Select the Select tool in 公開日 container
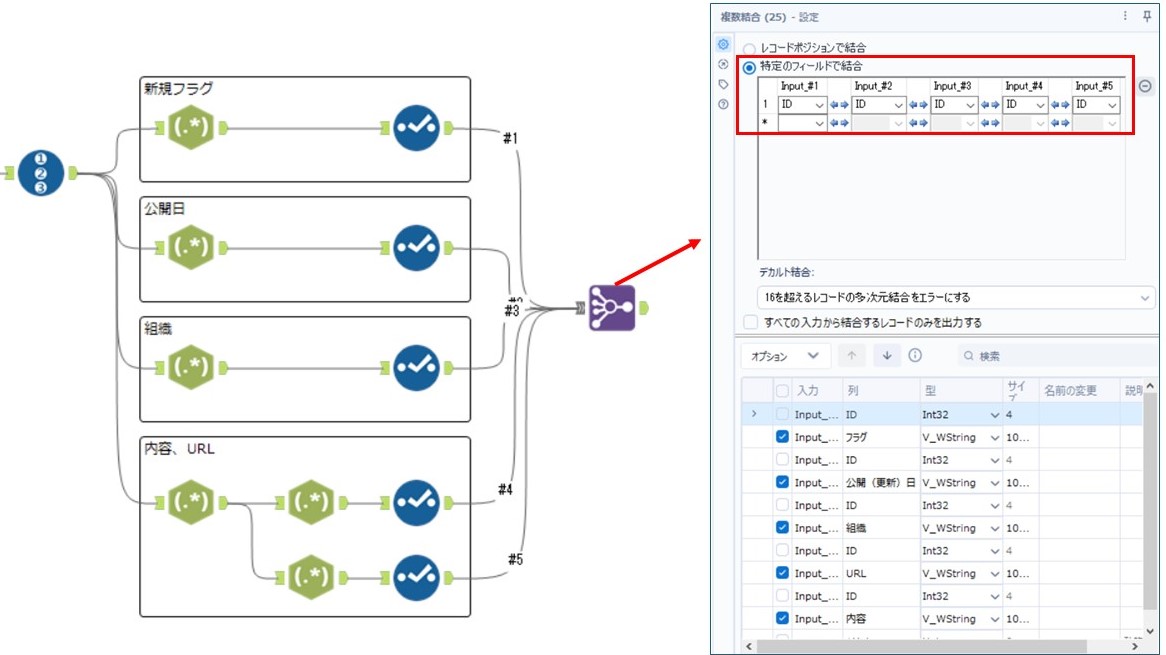The width and height of the screenshot is (1166, 655). coord(416,247)
